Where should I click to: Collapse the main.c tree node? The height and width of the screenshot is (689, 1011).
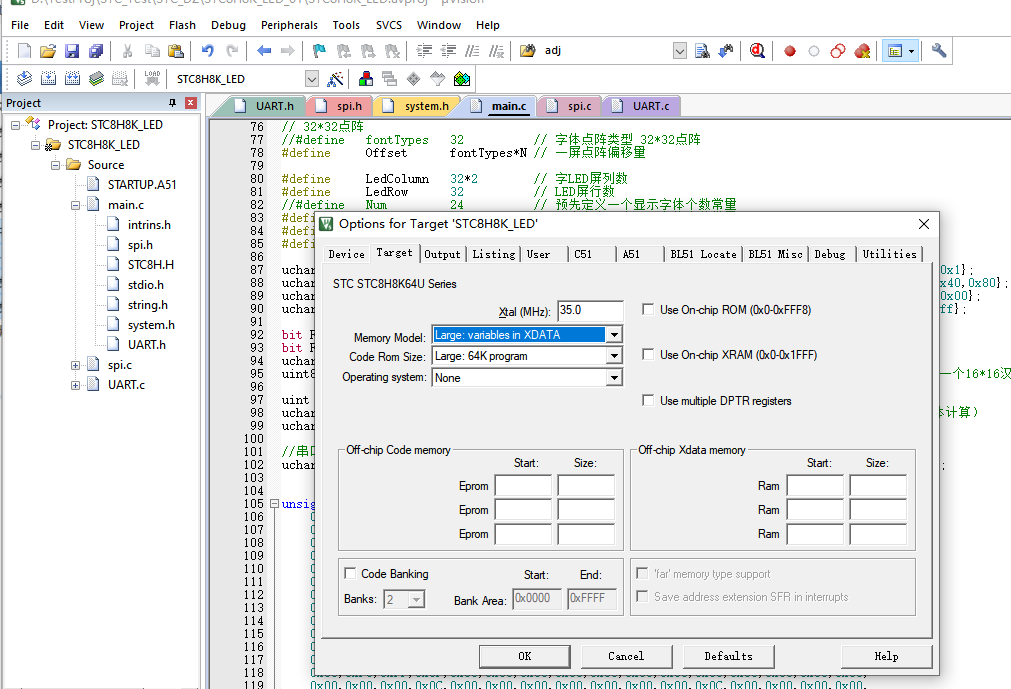coord(75,205)
